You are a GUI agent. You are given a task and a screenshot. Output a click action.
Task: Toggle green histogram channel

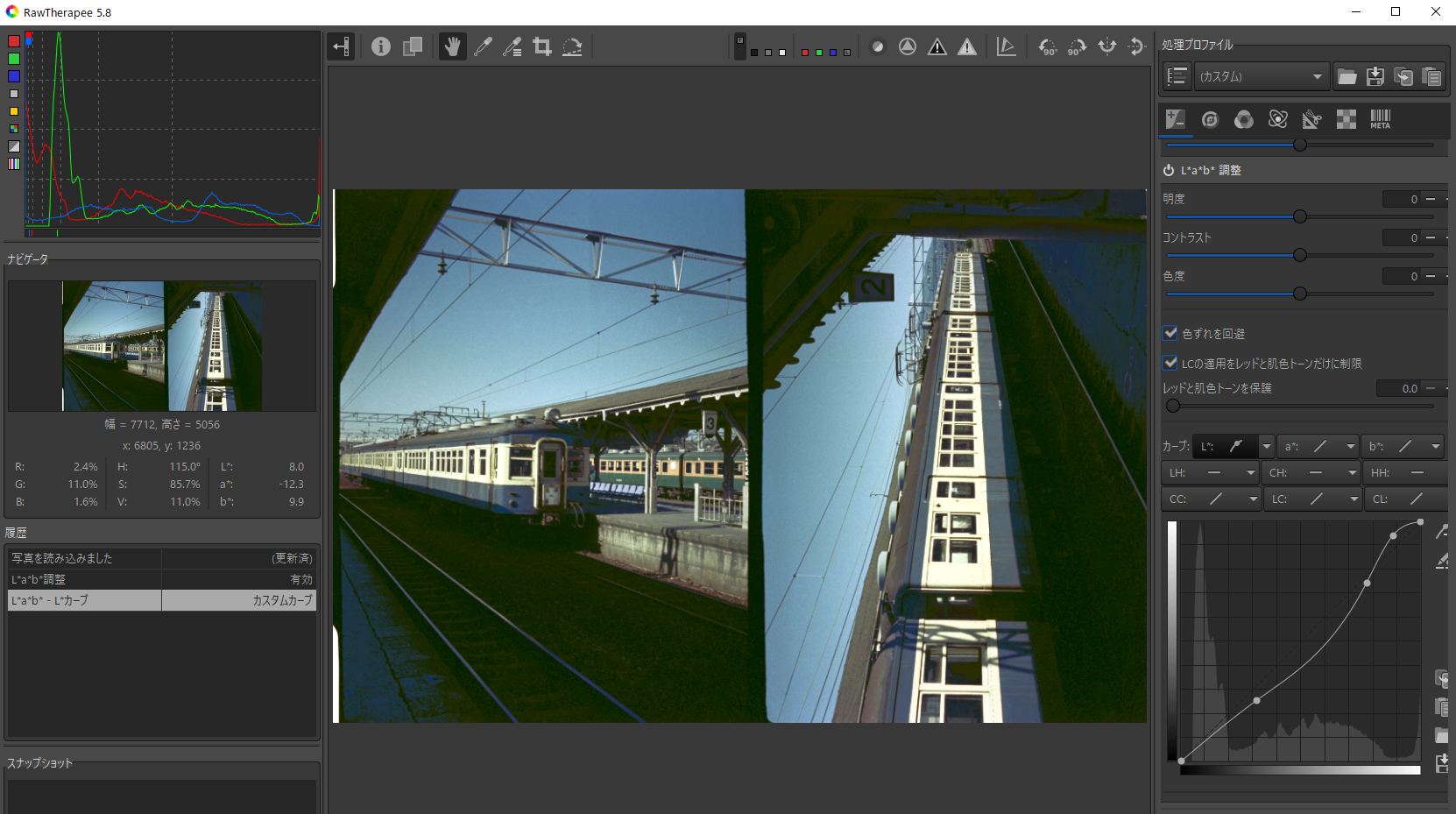tap(14, 59)
